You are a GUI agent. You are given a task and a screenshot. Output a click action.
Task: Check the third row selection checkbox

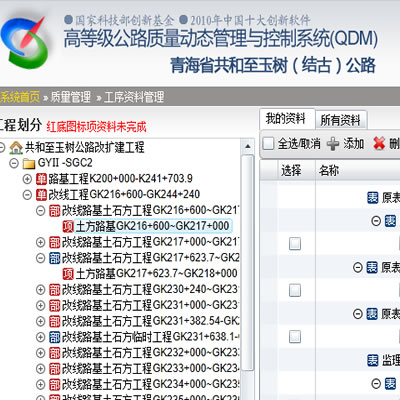295,337
